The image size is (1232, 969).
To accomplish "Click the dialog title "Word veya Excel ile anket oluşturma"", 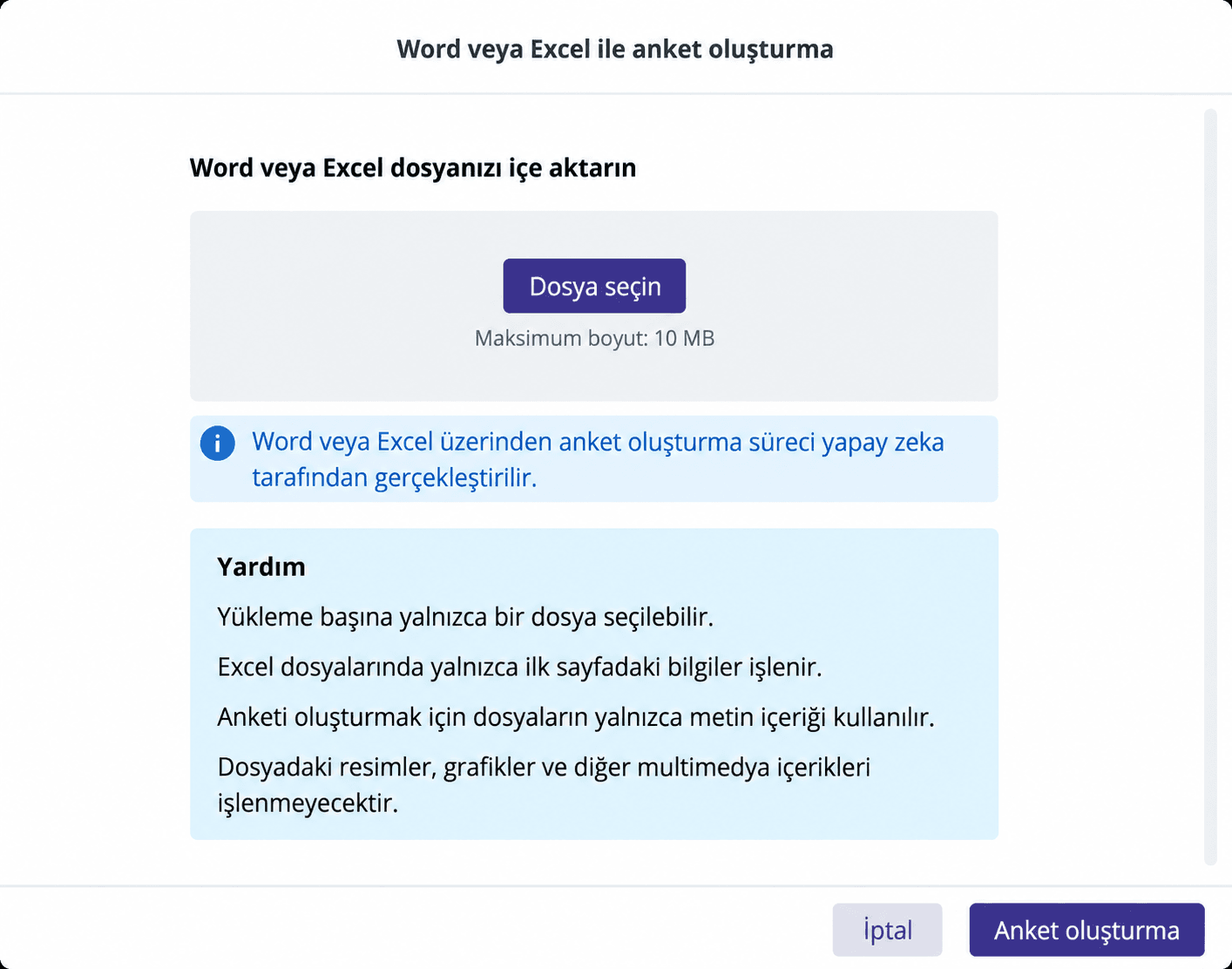I will [x=615, y=49].
